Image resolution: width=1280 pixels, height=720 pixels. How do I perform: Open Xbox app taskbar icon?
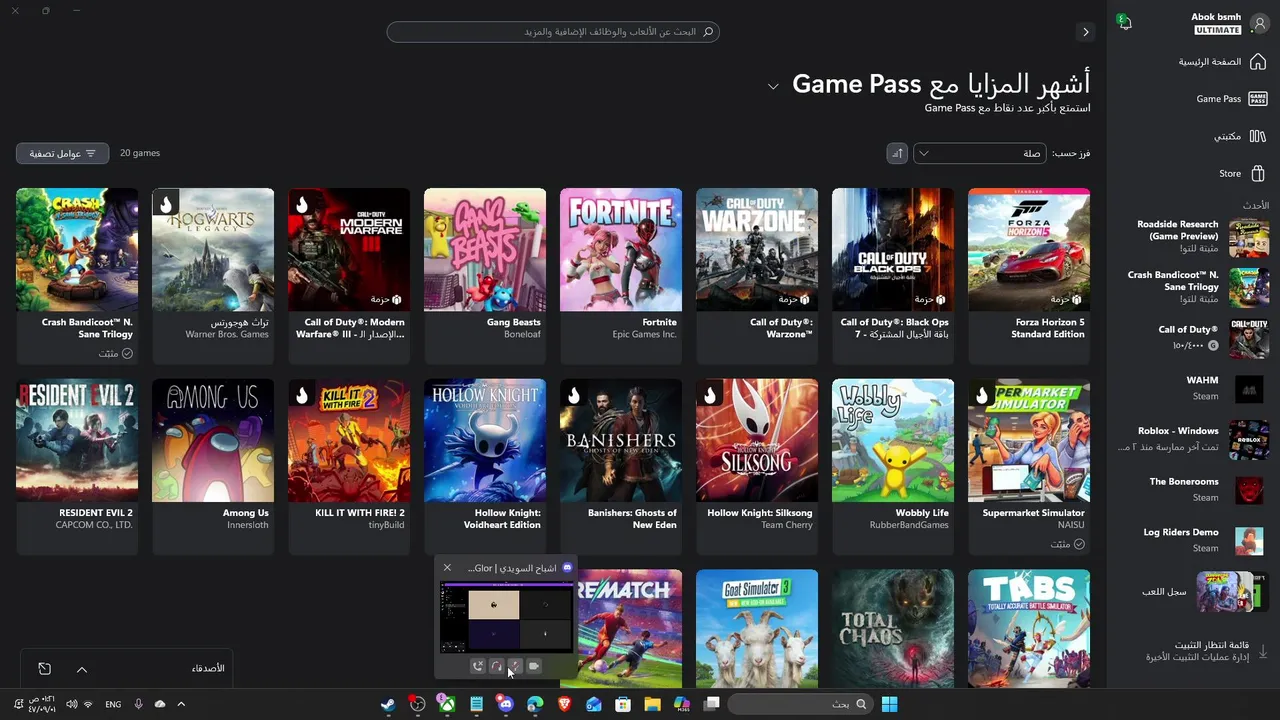[447, 704]
